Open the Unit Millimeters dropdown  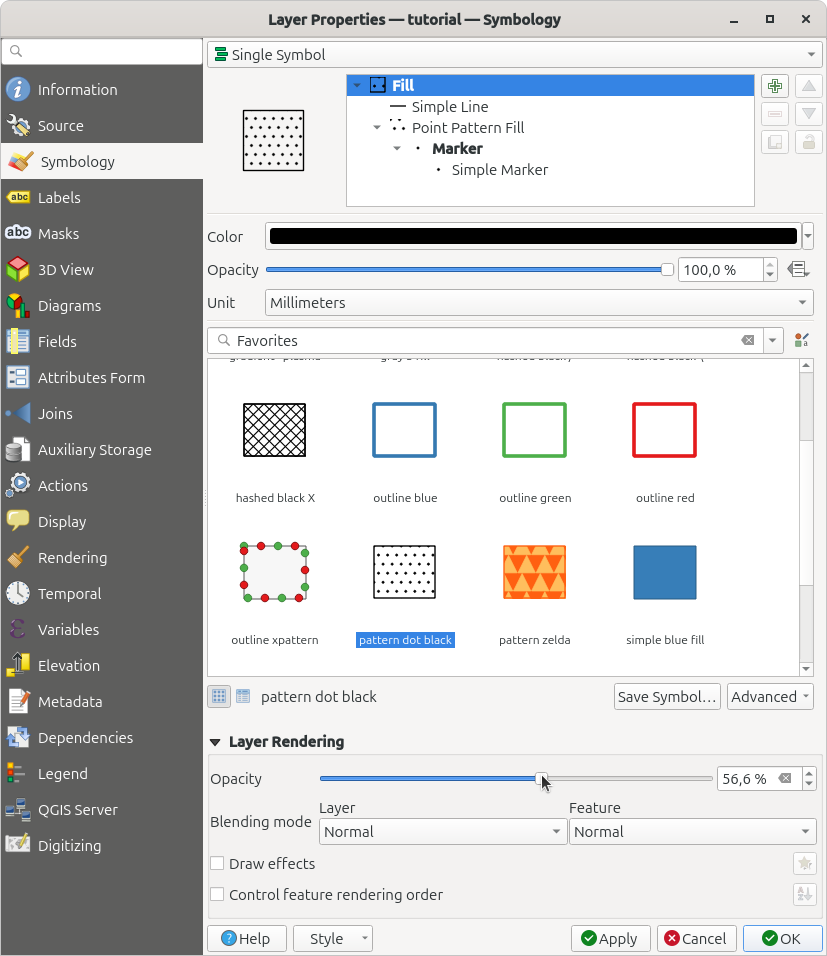pos(540,303)
